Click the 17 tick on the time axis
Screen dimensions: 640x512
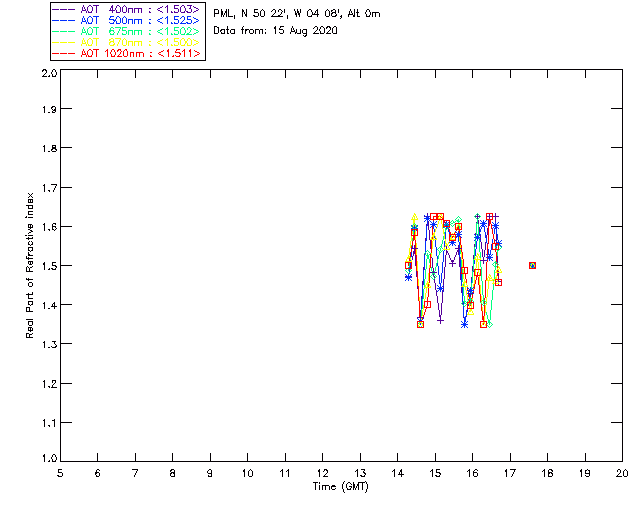coord(510,473)
